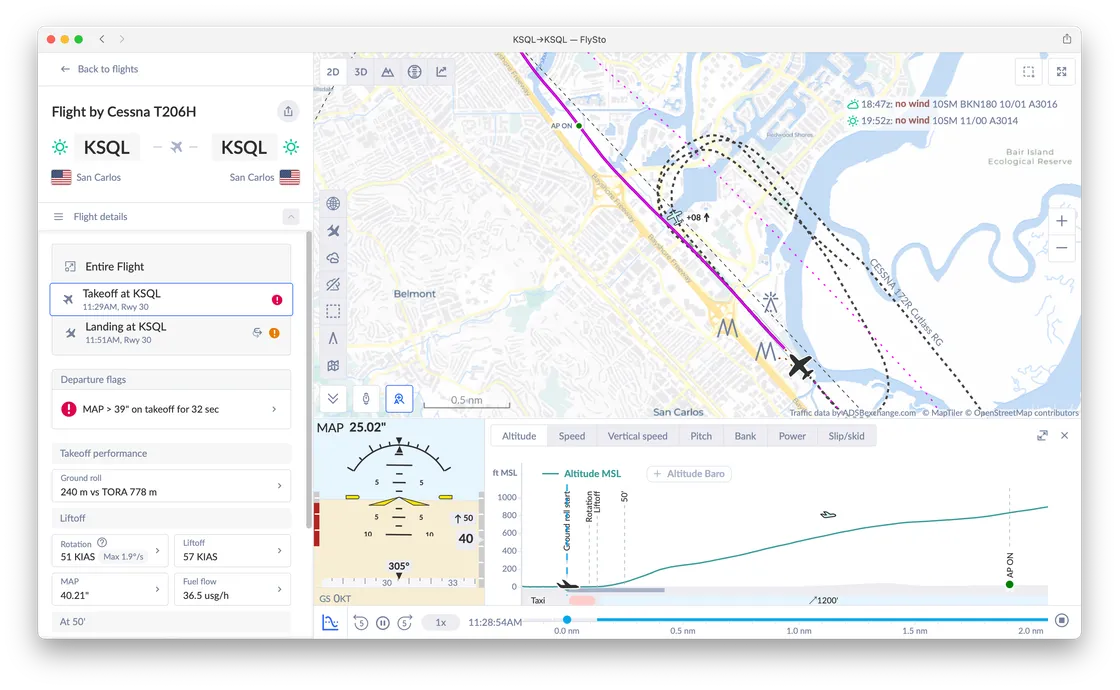1120x690 pixels.
Task: Click the AP ON green marker on altitude chart
Action: [x=1009, y=584]
